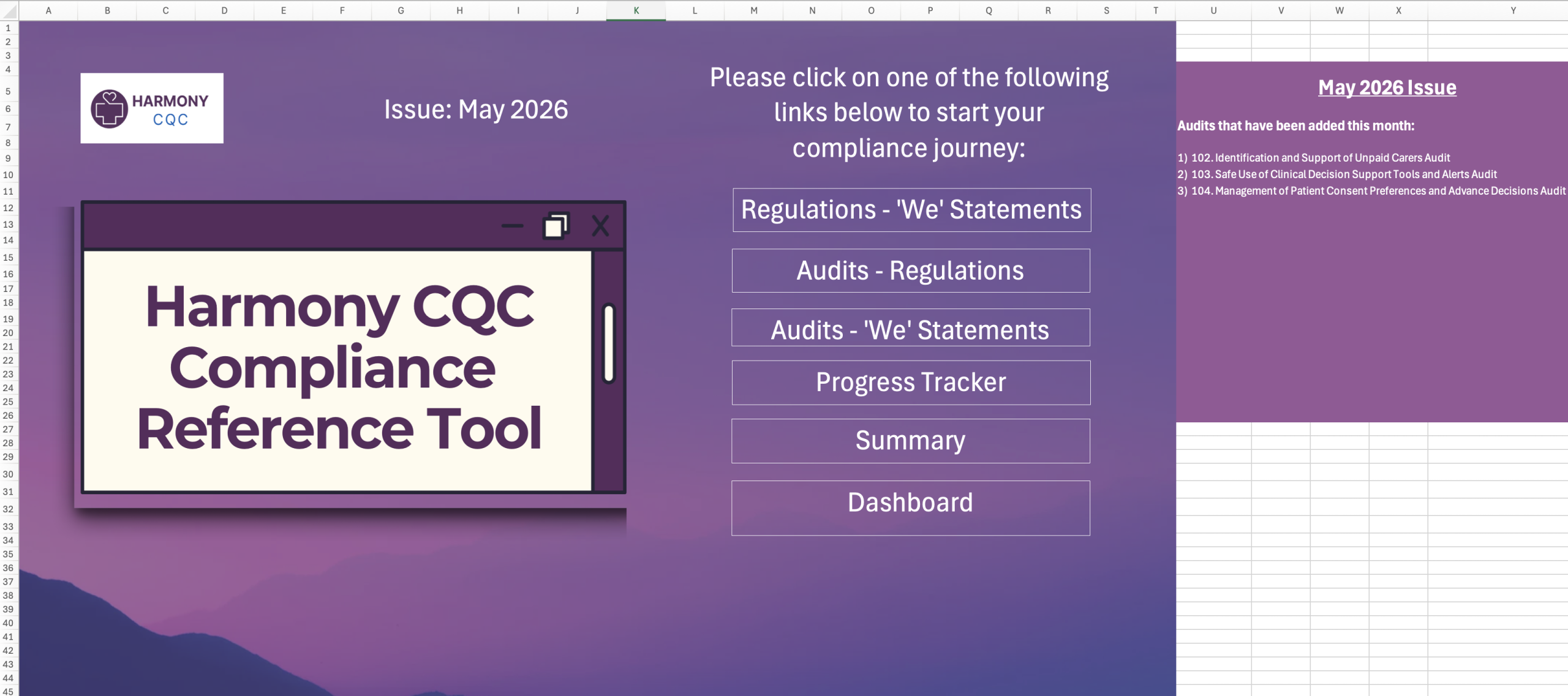Open Audits - 'We' Statements link
The height and width of the screenshot is (696, 1568).
click(911, 328)
